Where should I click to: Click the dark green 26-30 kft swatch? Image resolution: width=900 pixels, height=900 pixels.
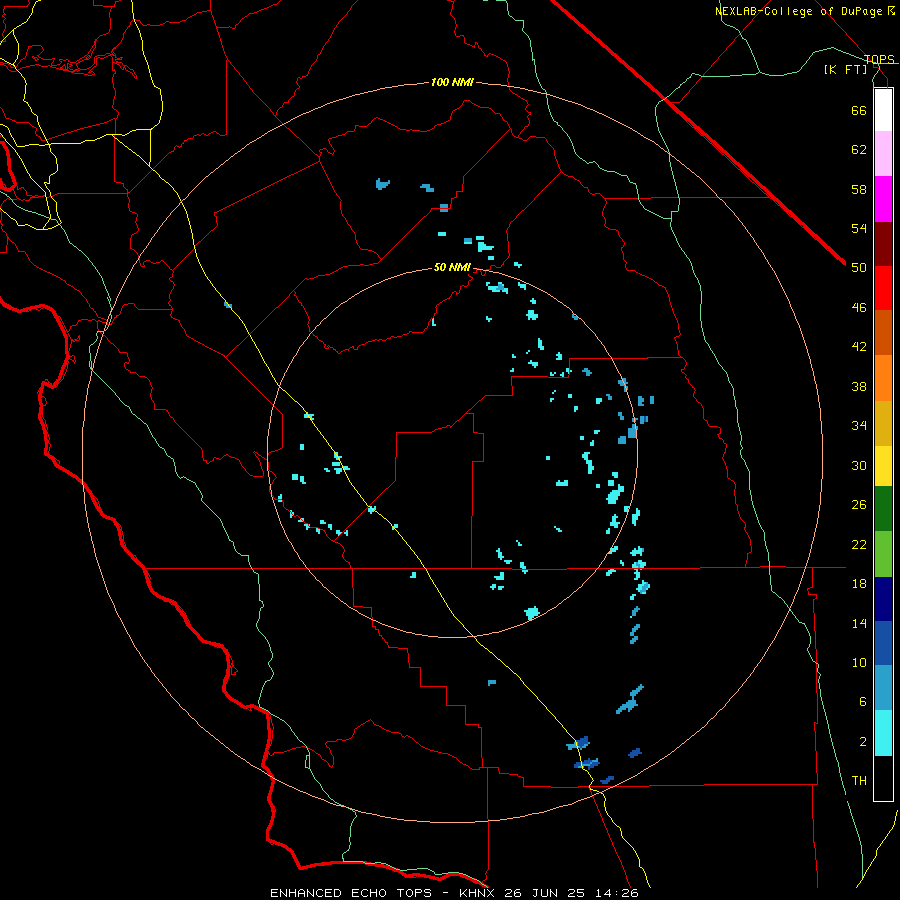[x=883, y=509]
